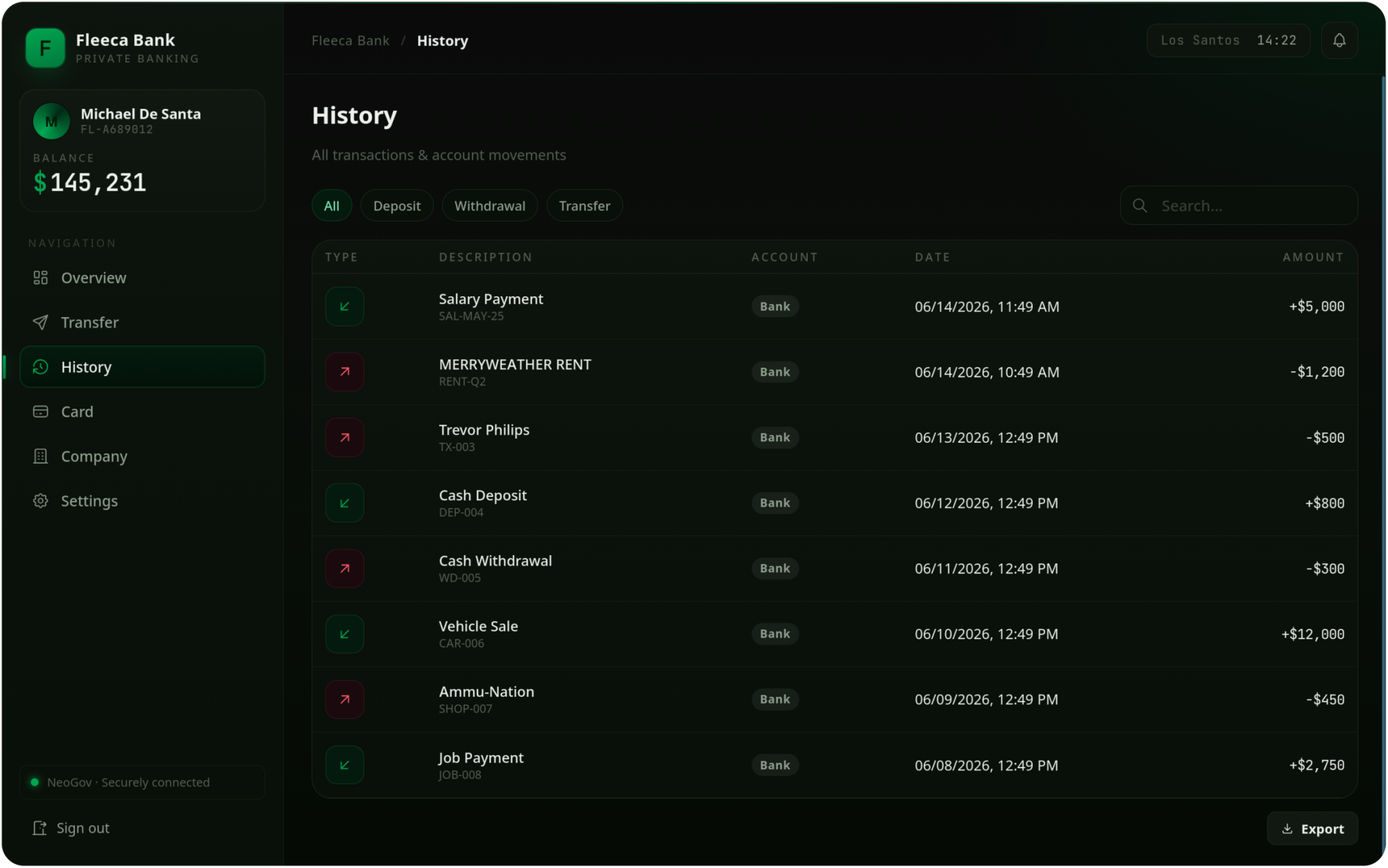This screenshot has height=868, width=1388.
Task: Click the green Fleeca Bank F logo
Action: (x=45, y=48)
